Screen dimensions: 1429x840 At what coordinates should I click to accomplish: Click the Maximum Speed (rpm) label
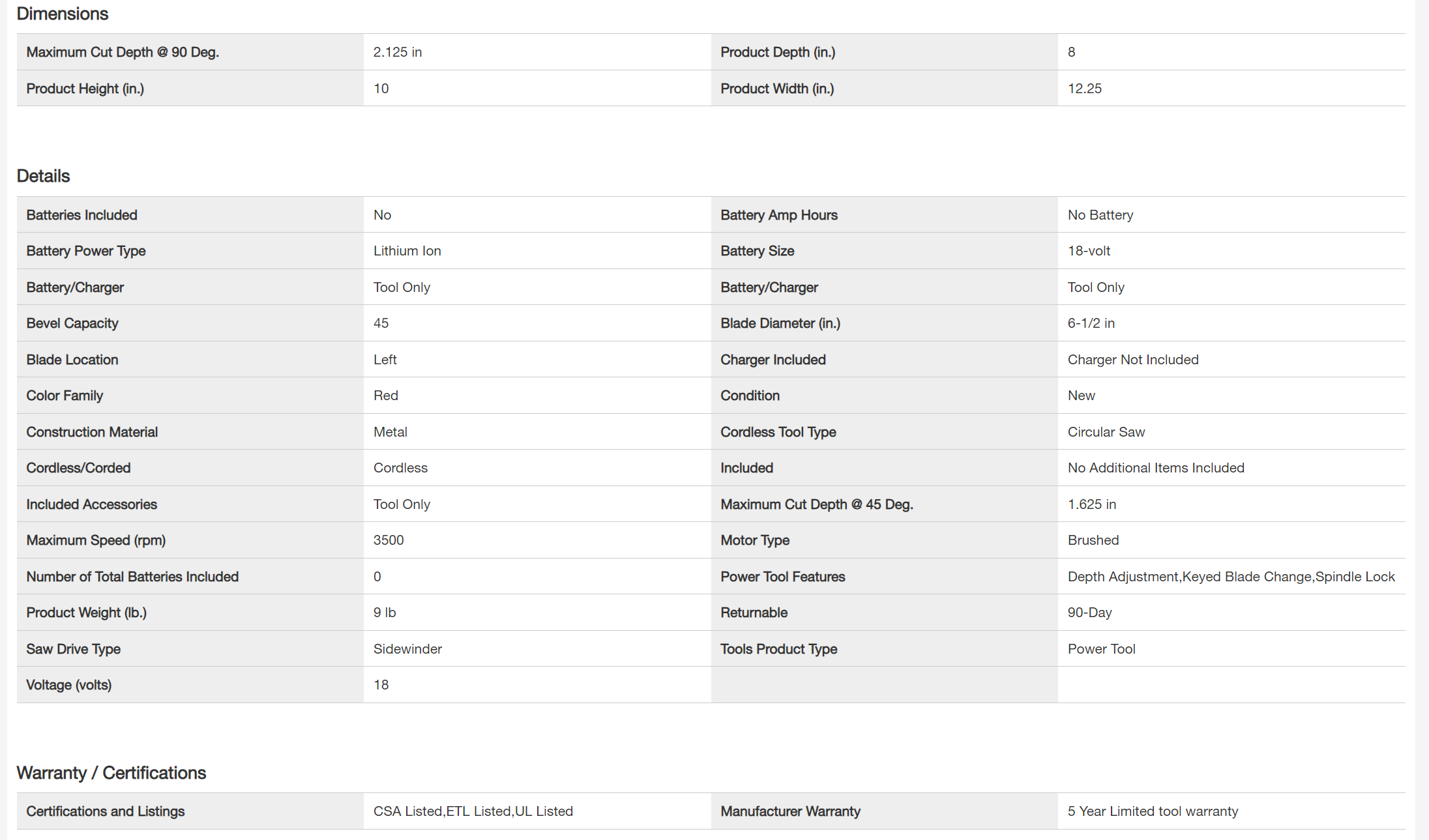tap(96, 540)
